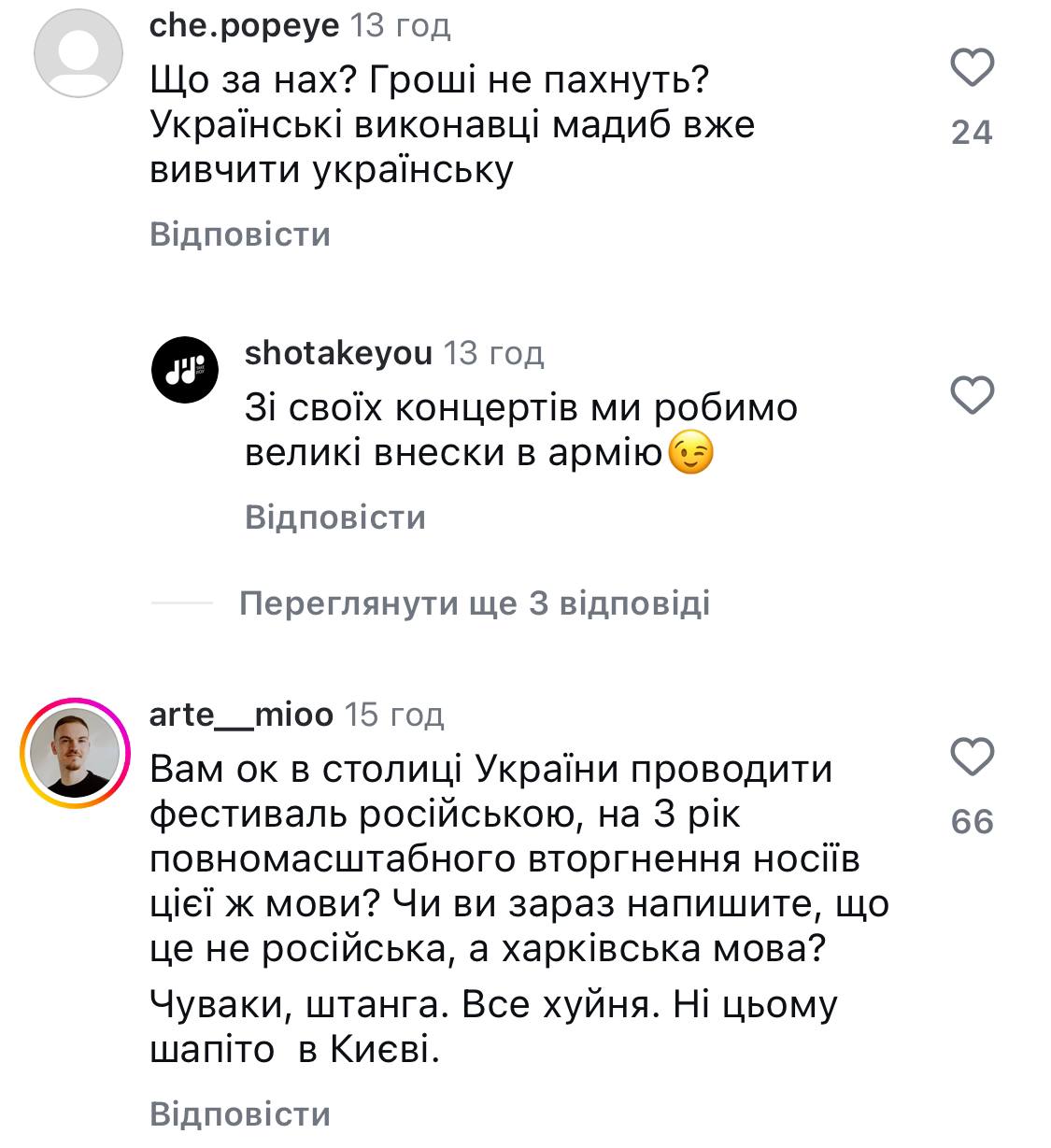Tap the heart on shotakeyou's reply
Viewport: 1051px width, 1148px height.
point(972,396)
